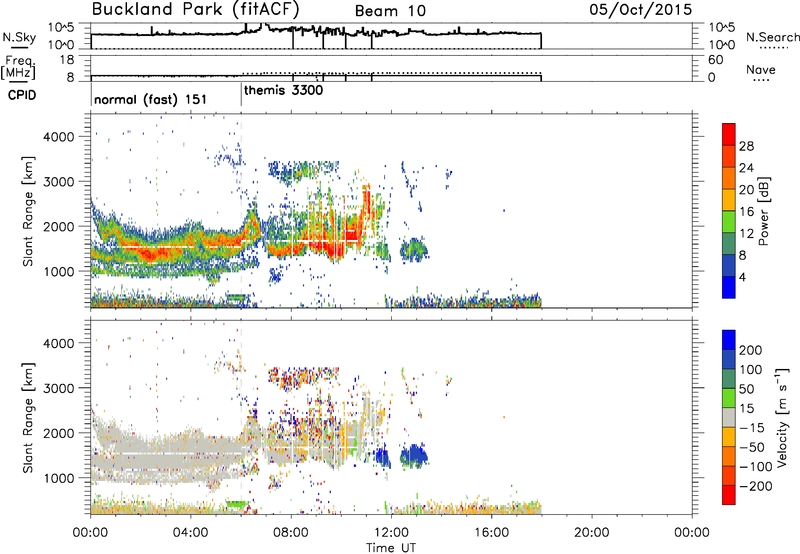800x554 pixels.
Task: Click the '12:00' time axis tick label
Action: tap(391, 533)
